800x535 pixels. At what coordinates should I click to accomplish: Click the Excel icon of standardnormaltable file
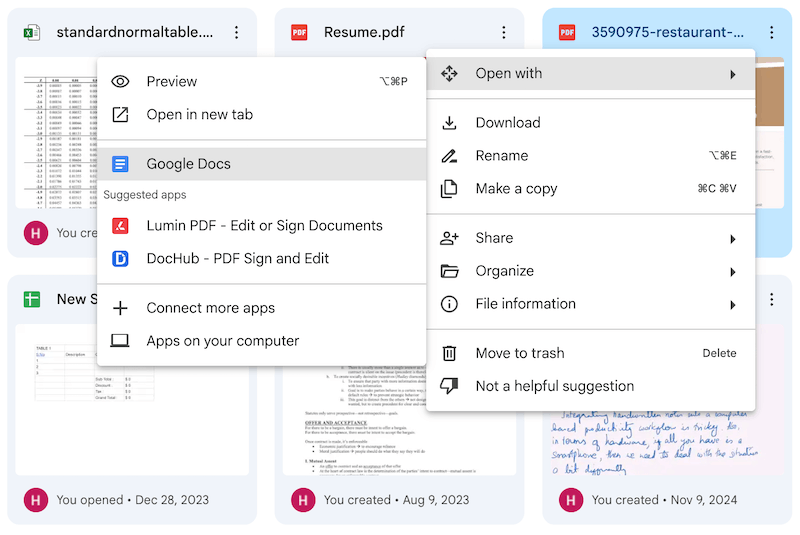(x=32, y=33)
